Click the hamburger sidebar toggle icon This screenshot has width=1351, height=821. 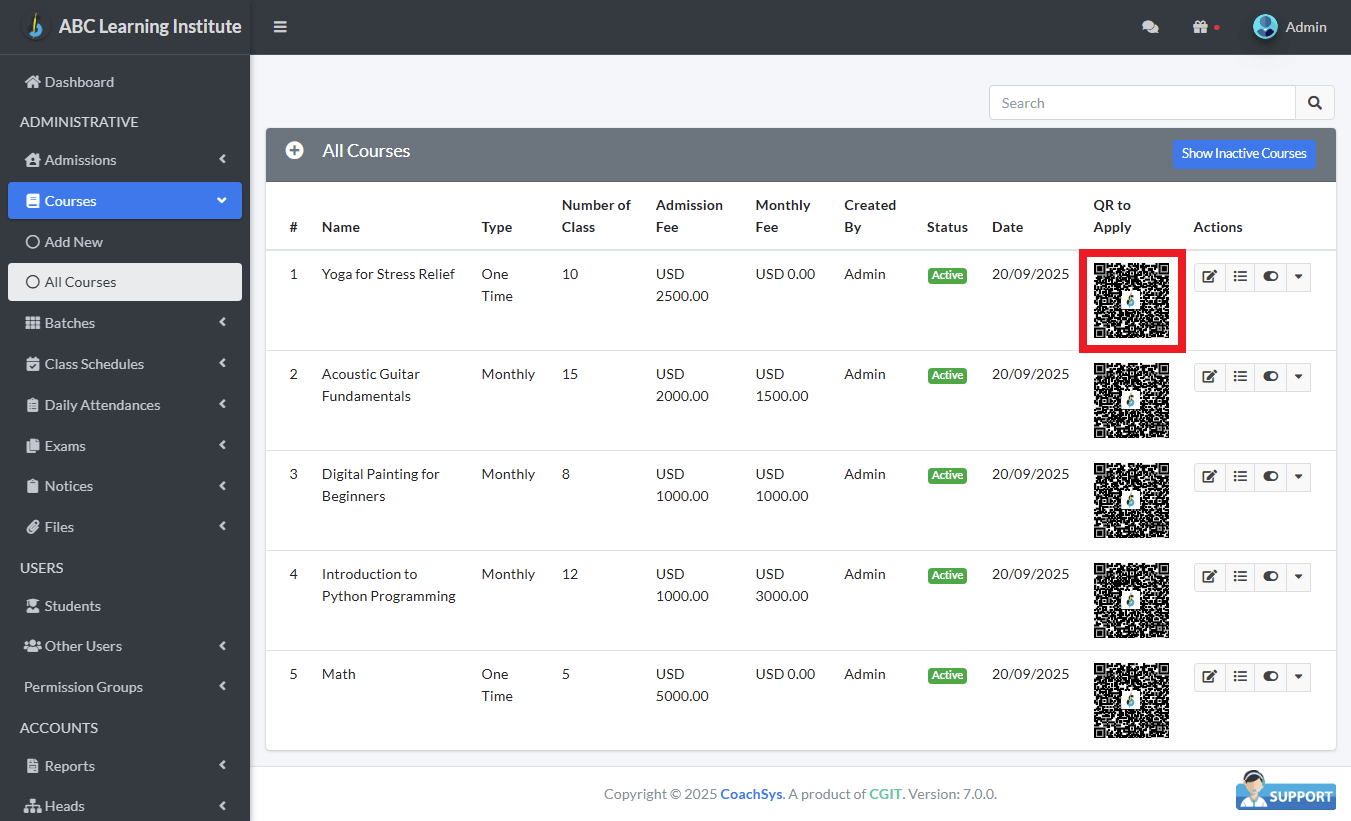pyautogui.click(x=280, y=27)
